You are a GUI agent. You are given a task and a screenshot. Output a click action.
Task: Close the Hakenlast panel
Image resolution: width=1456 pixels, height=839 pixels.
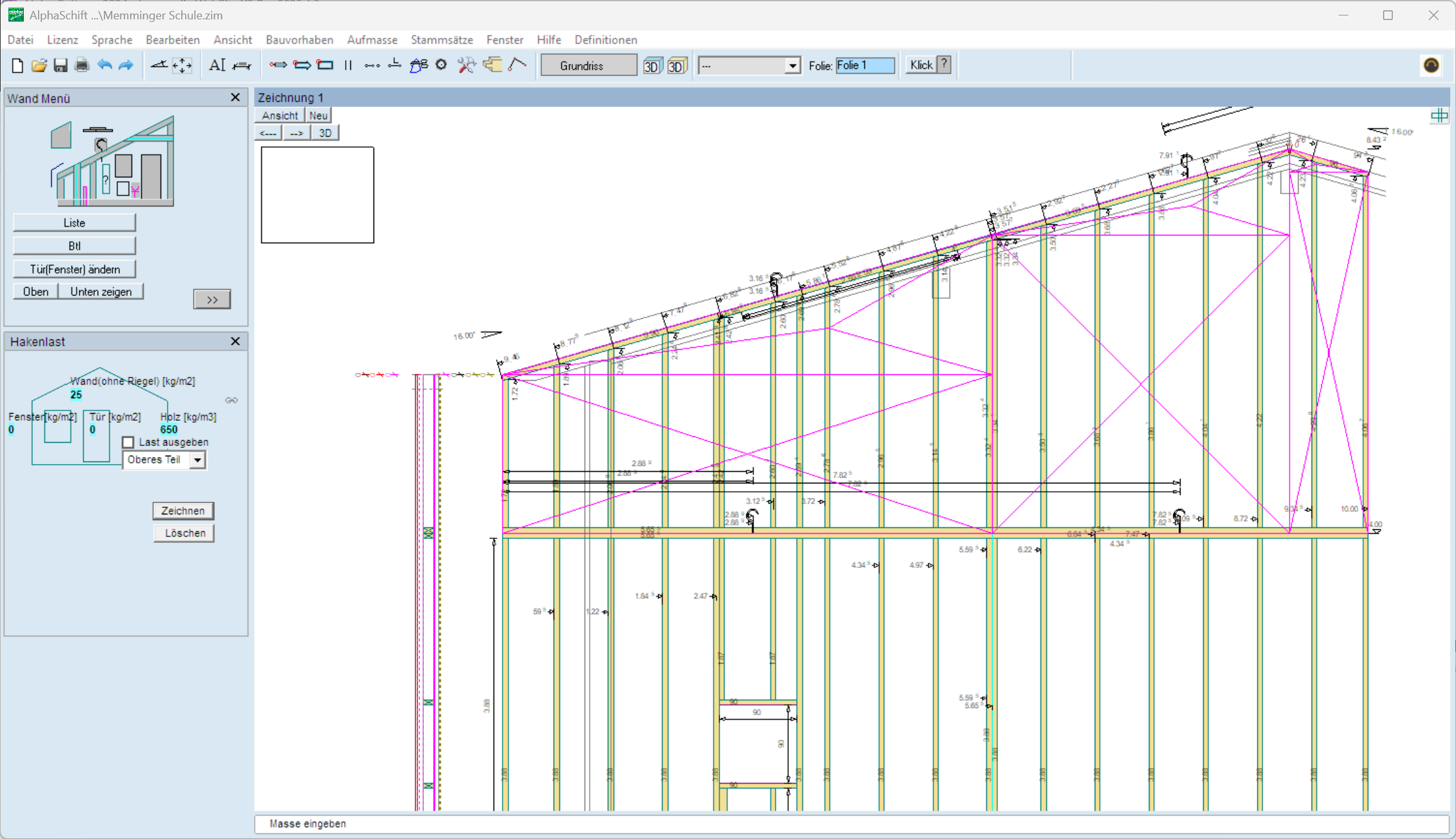coord(235,341)
